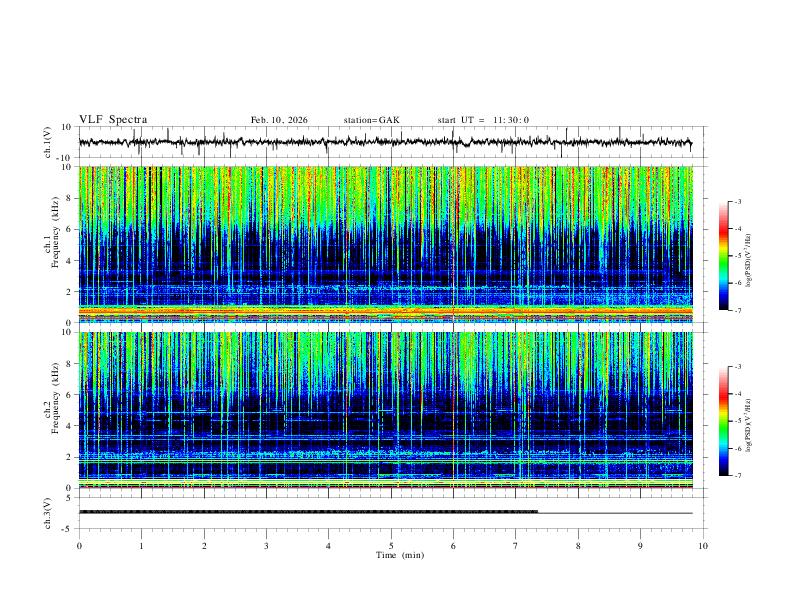Click the "-3" tick on ch.1 color bar
Screen dimensions: 792x612
pyautogui.click(x=738, y=202)
